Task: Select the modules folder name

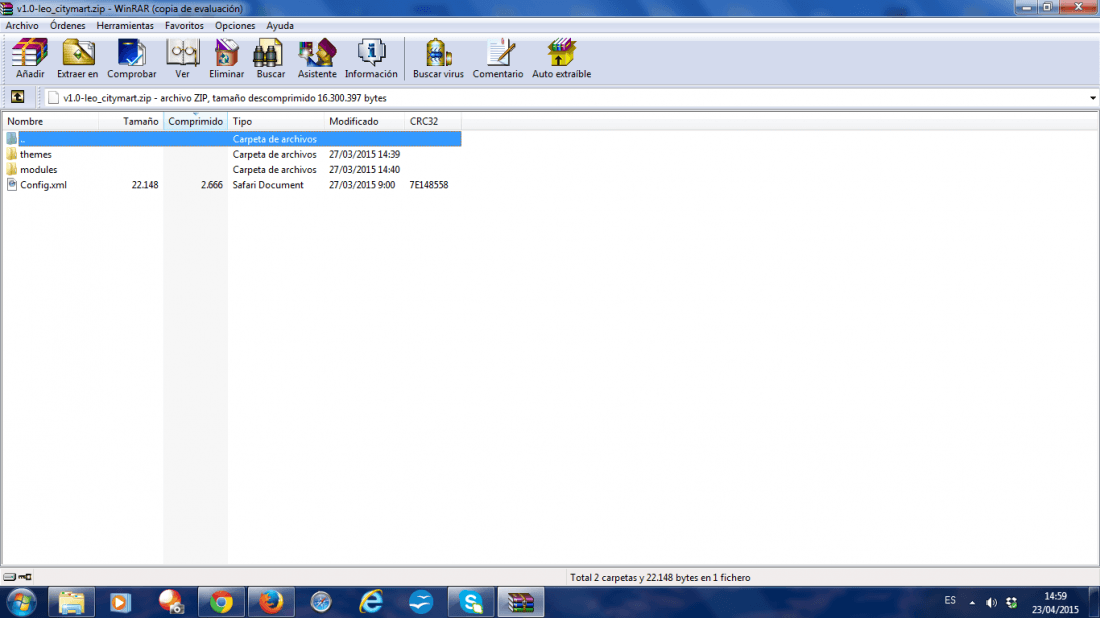Action: point(39,170)
